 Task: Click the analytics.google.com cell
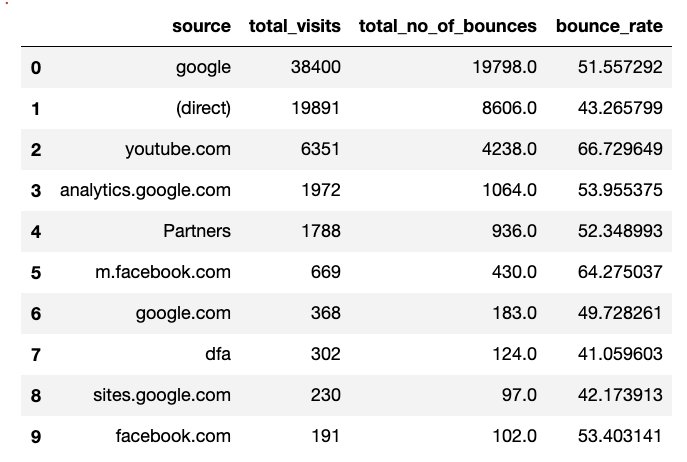pyautogui.click(x=145, y=190)
